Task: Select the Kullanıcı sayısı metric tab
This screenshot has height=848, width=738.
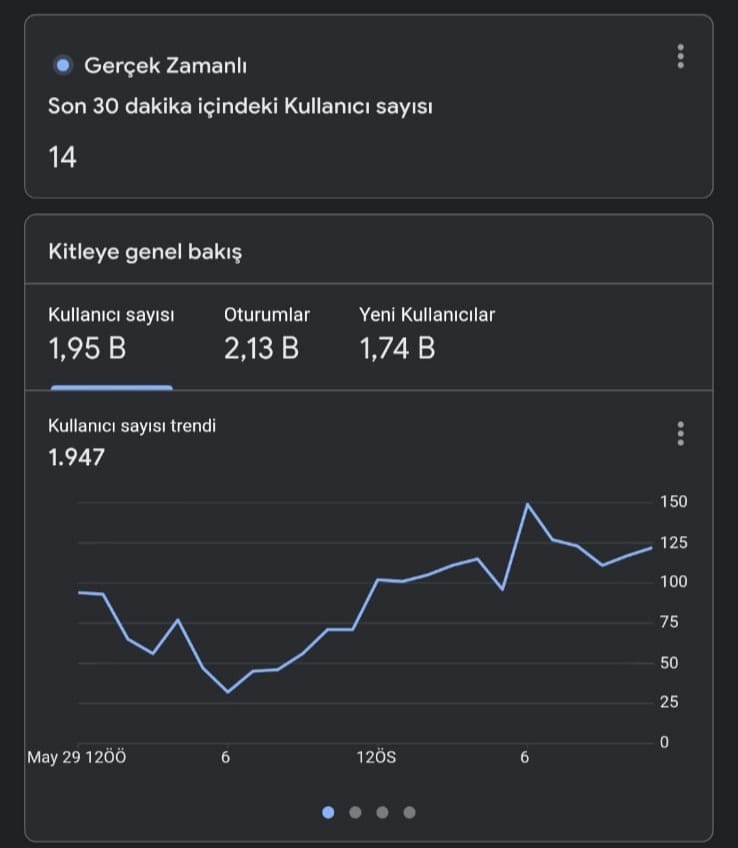Action: (111, 335)
